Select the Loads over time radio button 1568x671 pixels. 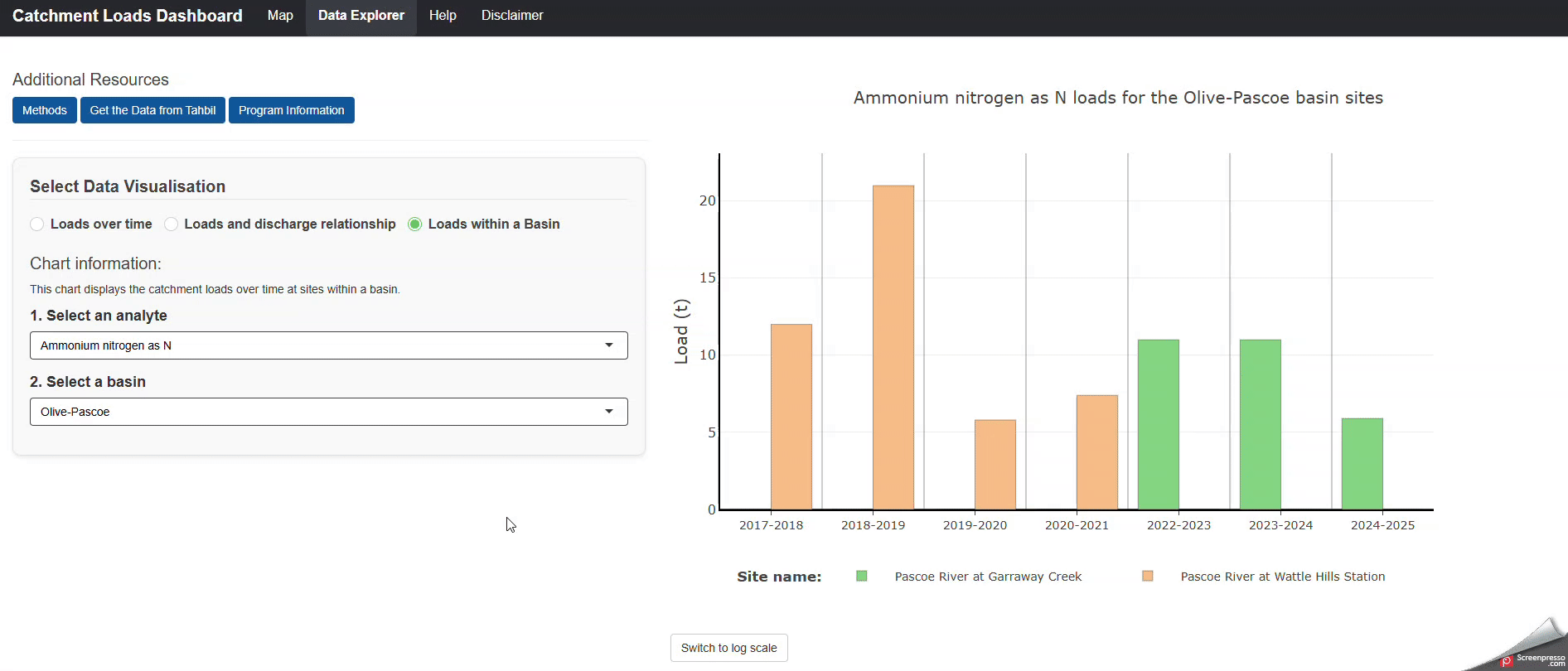pos(36,224)
